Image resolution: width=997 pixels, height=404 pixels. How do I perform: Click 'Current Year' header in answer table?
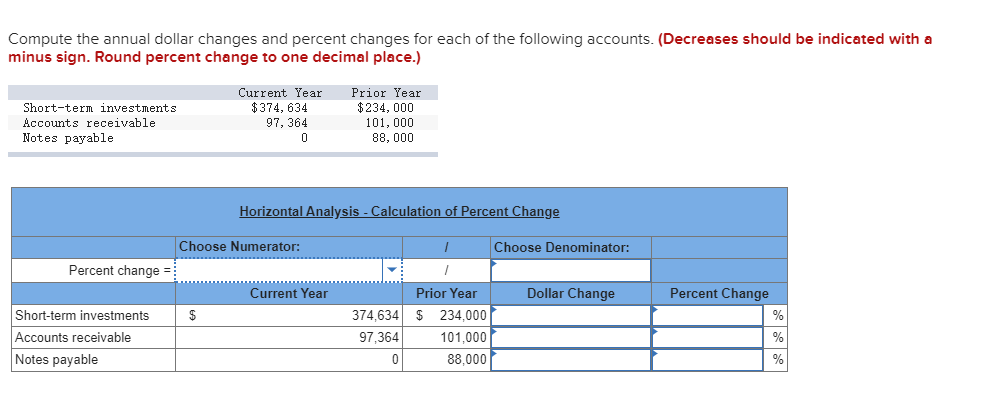(x=289, y=293)
